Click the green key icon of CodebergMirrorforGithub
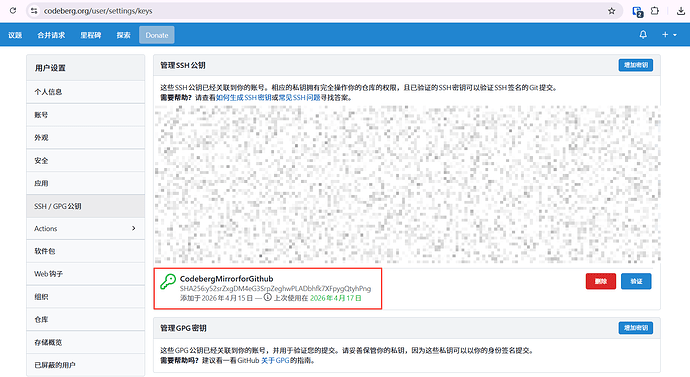690x377 pixels. 168,282
